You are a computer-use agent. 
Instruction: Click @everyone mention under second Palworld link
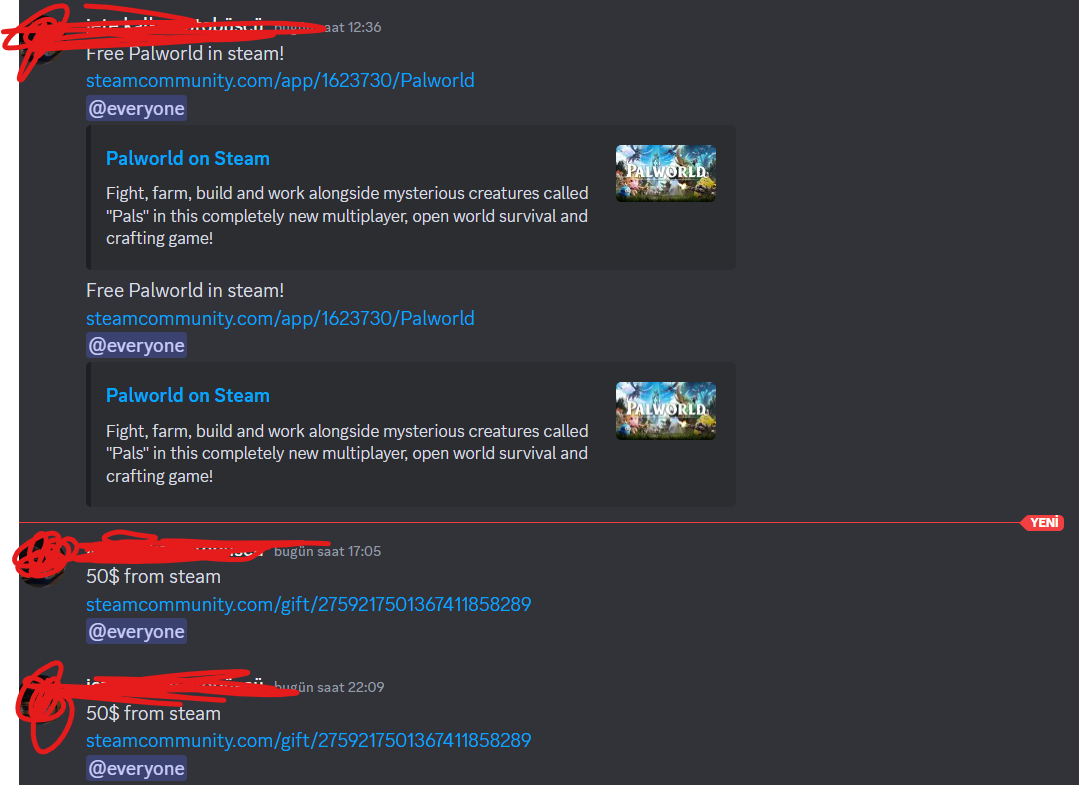pos(136,345)
